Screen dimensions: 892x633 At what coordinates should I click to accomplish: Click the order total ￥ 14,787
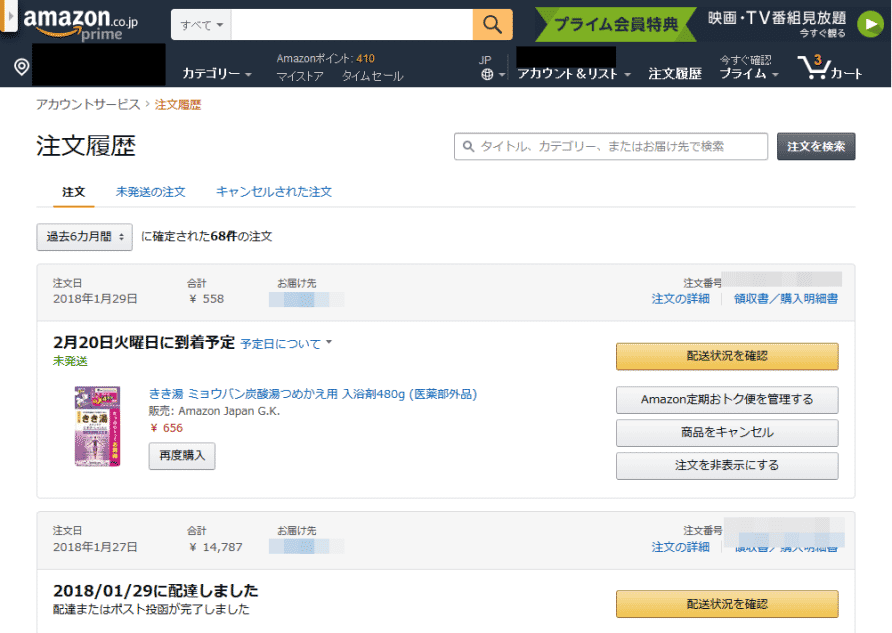coord(215,547)
